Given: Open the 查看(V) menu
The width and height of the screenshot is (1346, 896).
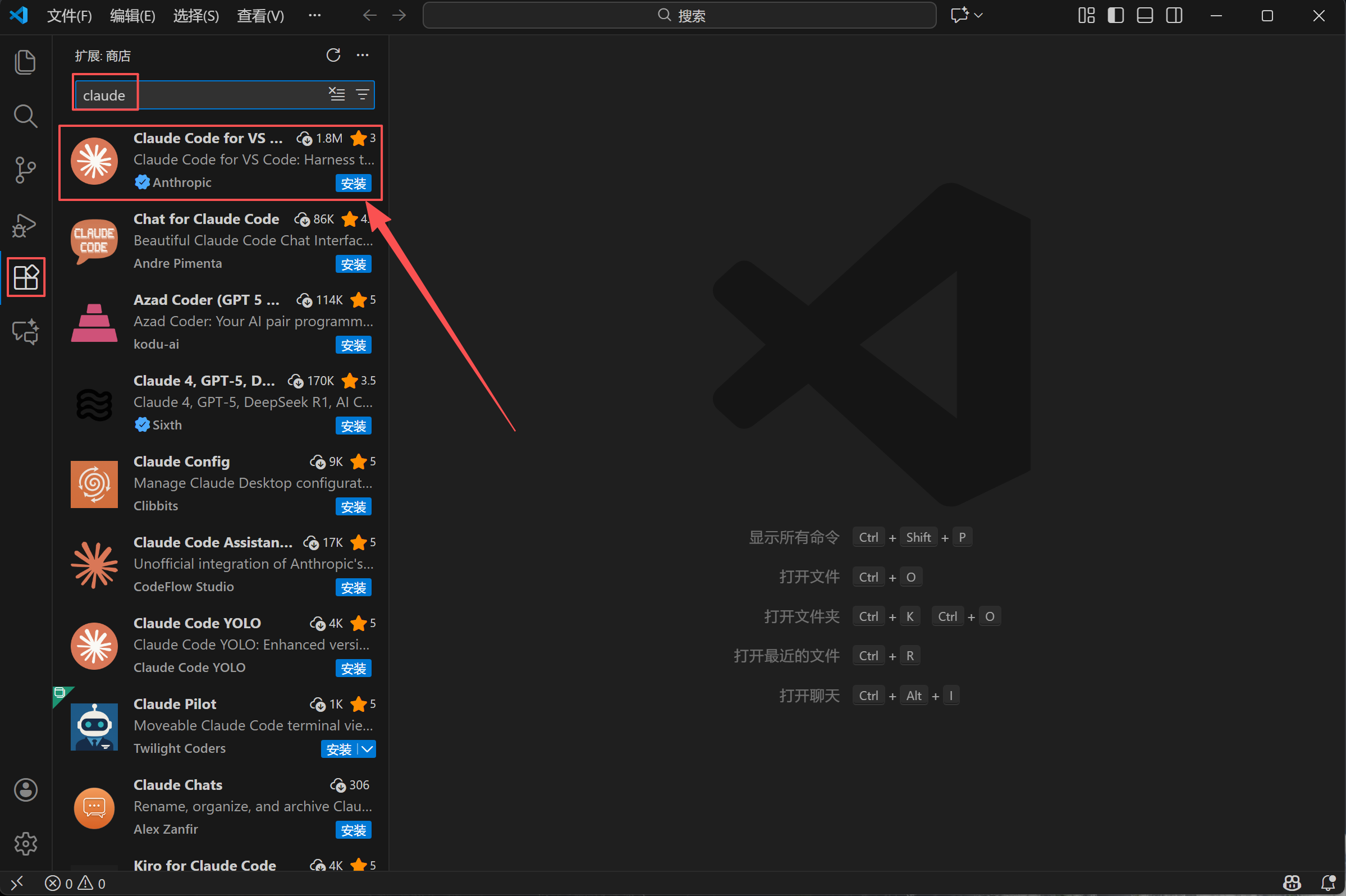Looking at the screenshot, I should click(260, 15).
